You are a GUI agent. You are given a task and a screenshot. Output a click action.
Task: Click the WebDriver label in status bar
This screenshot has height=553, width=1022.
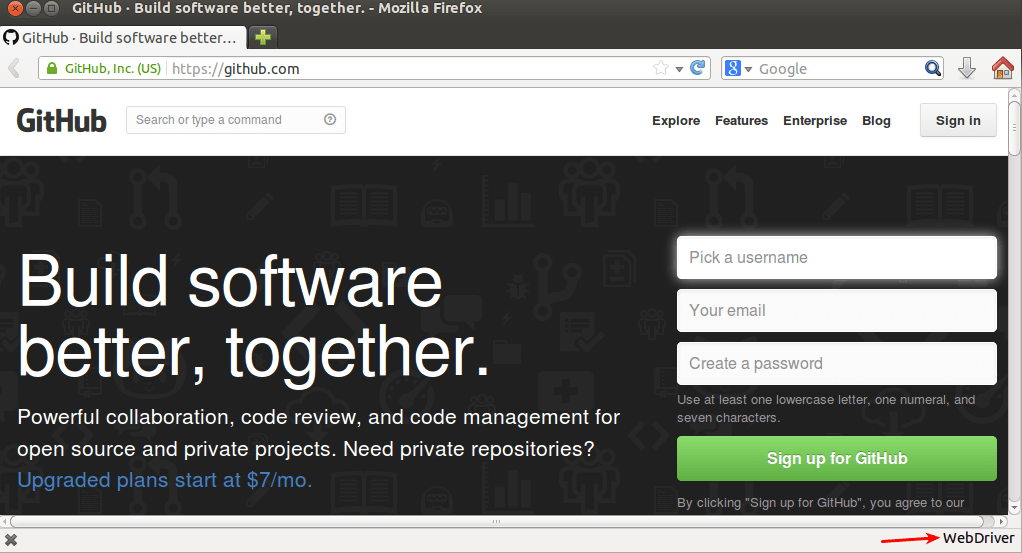click(978, 538)
